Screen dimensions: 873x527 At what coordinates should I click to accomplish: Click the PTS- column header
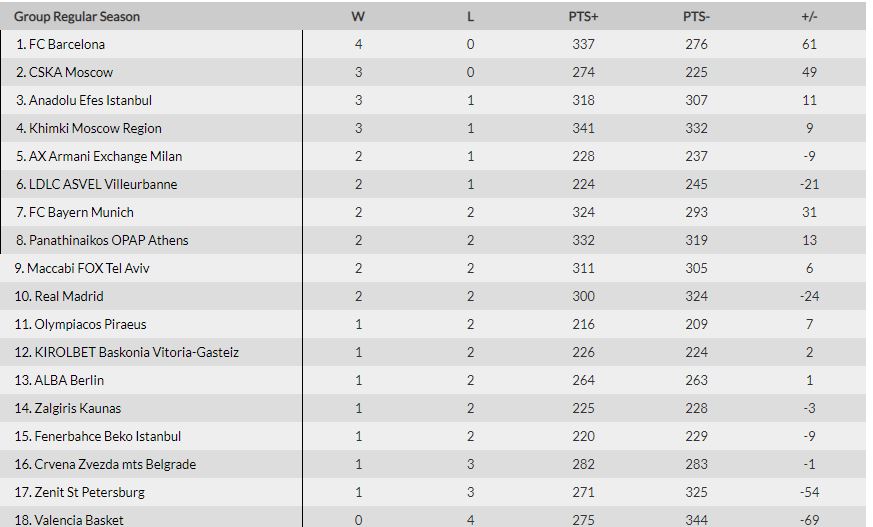pos(696,16)
